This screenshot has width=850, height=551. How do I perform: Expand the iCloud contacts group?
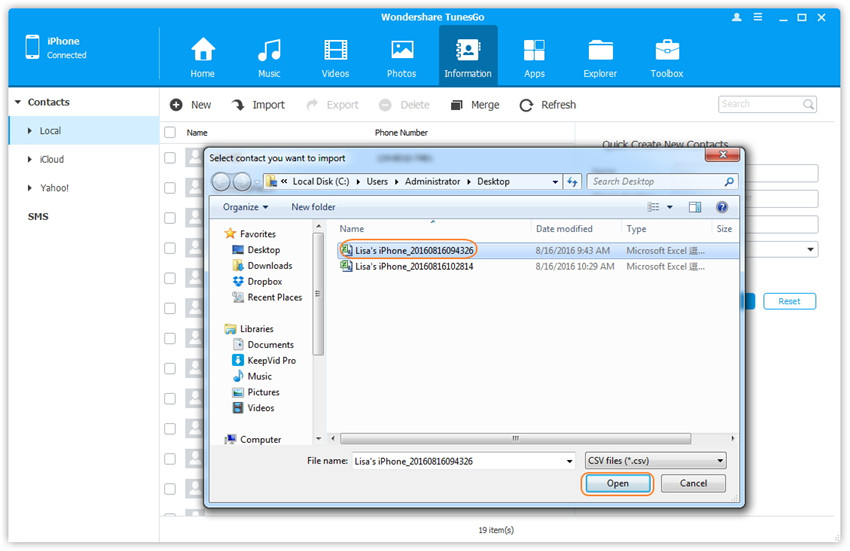pyautogui.click(x=30, y=160)
